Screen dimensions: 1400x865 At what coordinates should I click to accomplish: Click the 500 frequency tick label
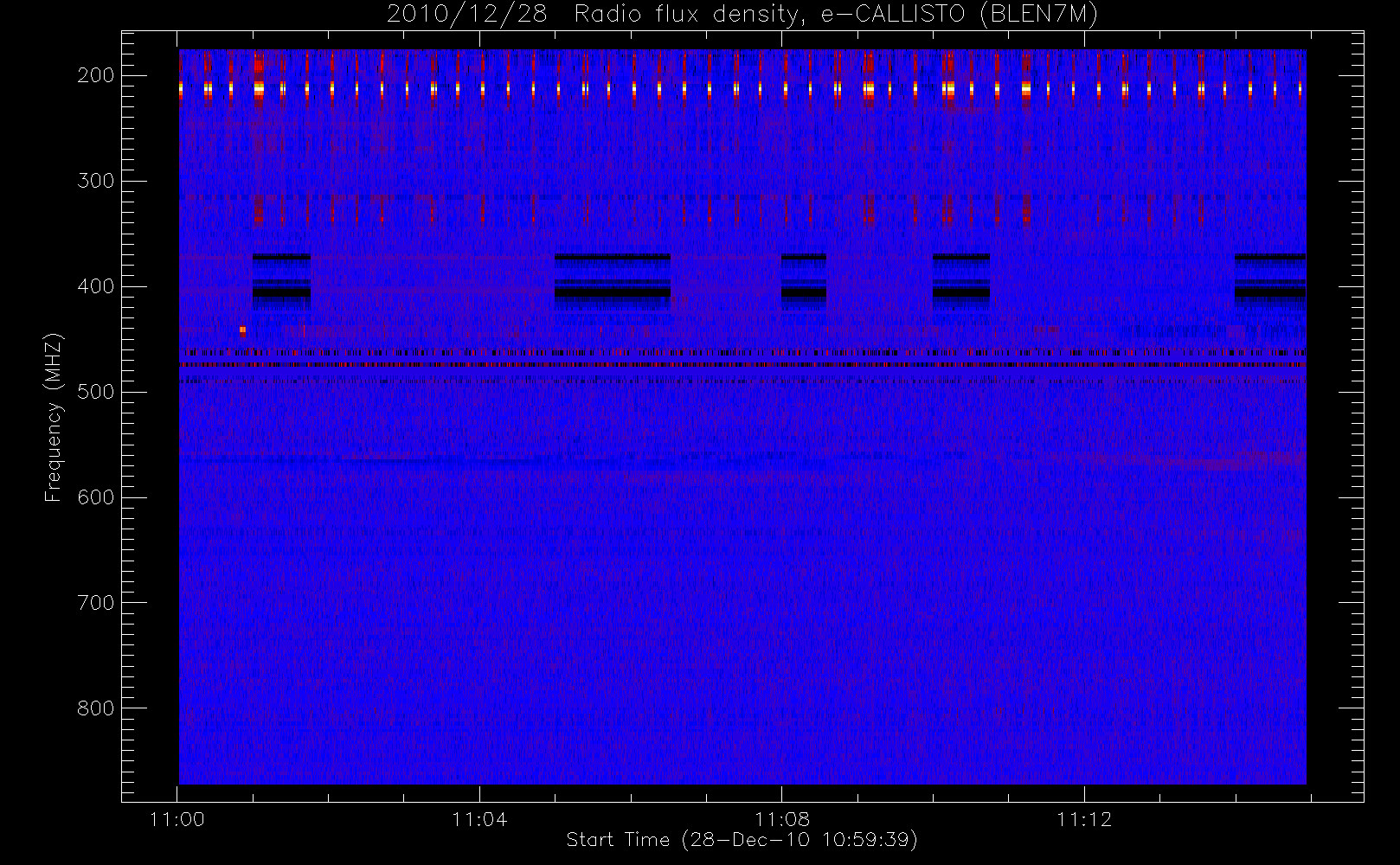point(96,392)
